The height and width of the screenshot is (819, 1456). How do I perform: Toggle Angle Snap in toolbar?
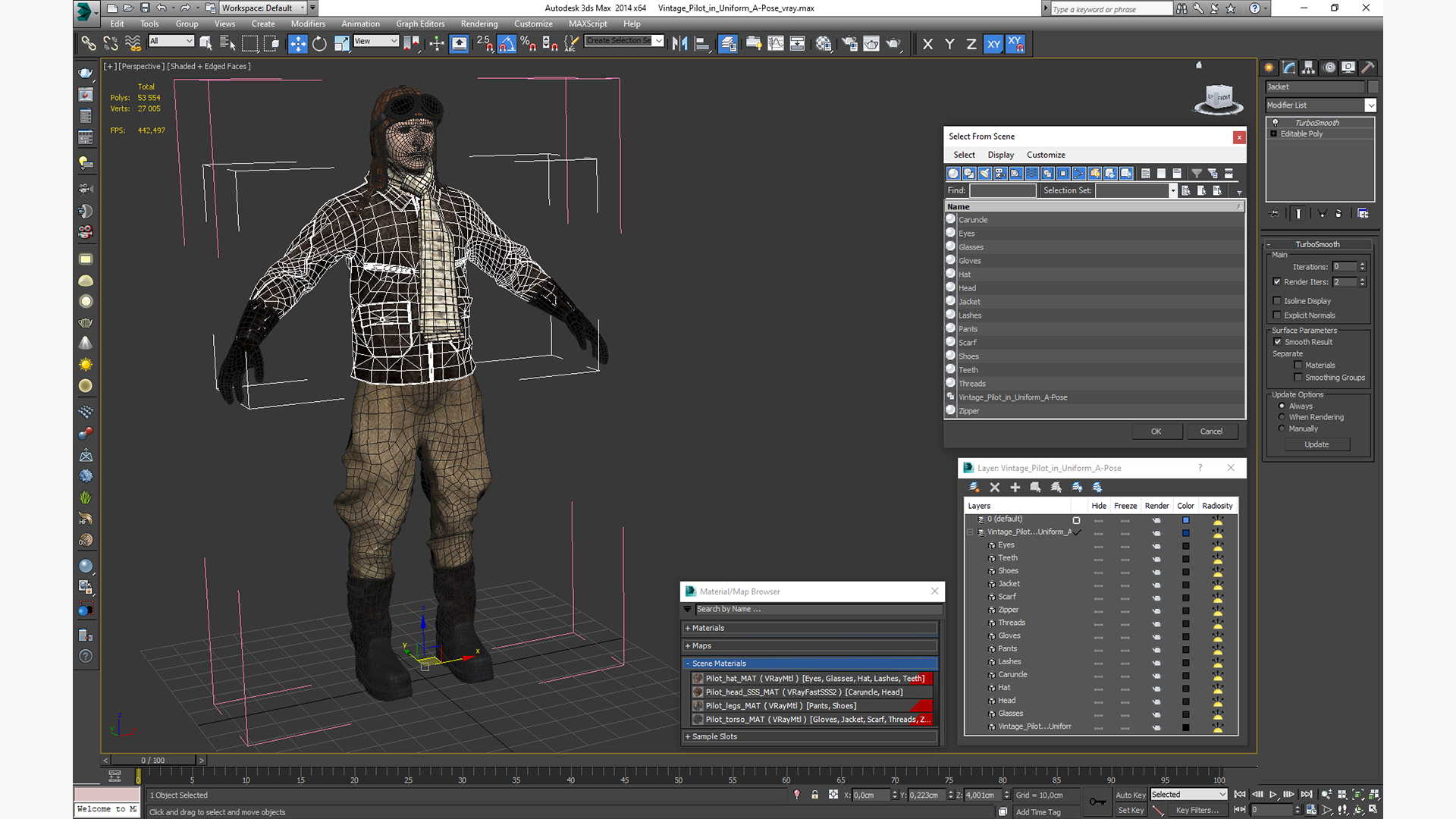click(507, 44)
